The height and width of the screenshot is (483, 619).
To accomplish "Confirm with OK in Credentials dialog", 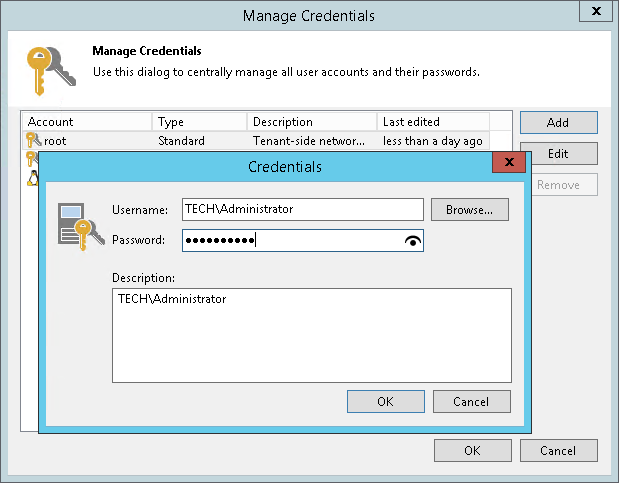I will click(385, 401).
